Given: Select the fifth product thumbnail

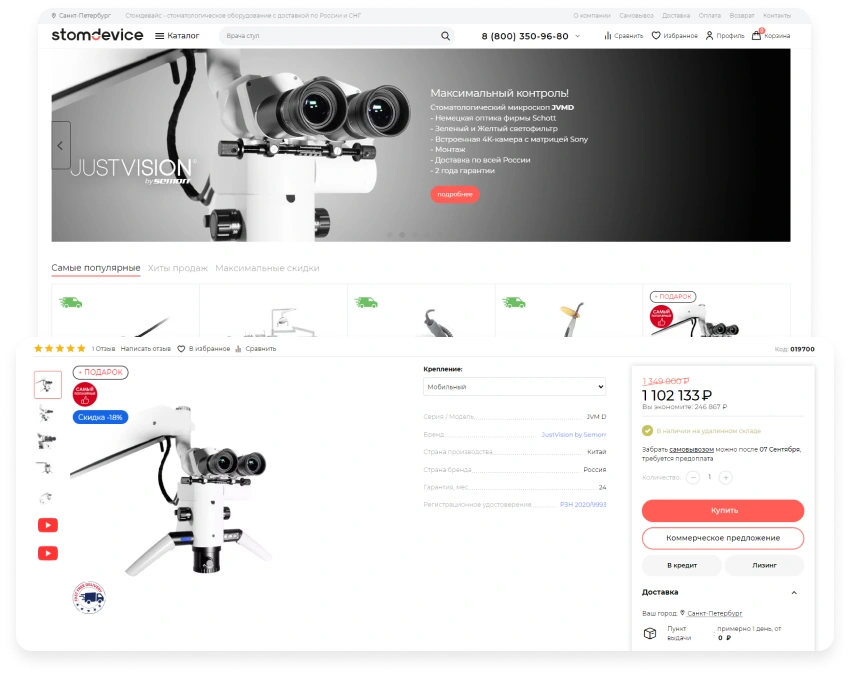Looking at the screenshot, I should pyautogui.click(x=47, y=497).
